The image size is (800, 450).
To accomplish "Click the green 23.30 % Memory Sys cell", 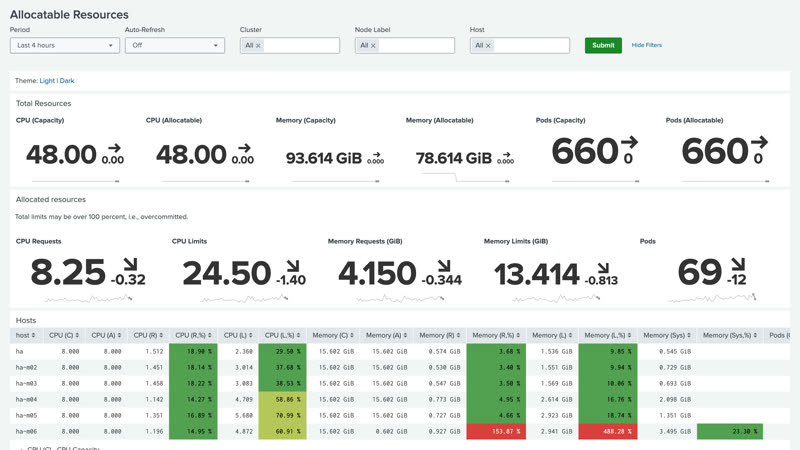I will (x=730, y=431).
